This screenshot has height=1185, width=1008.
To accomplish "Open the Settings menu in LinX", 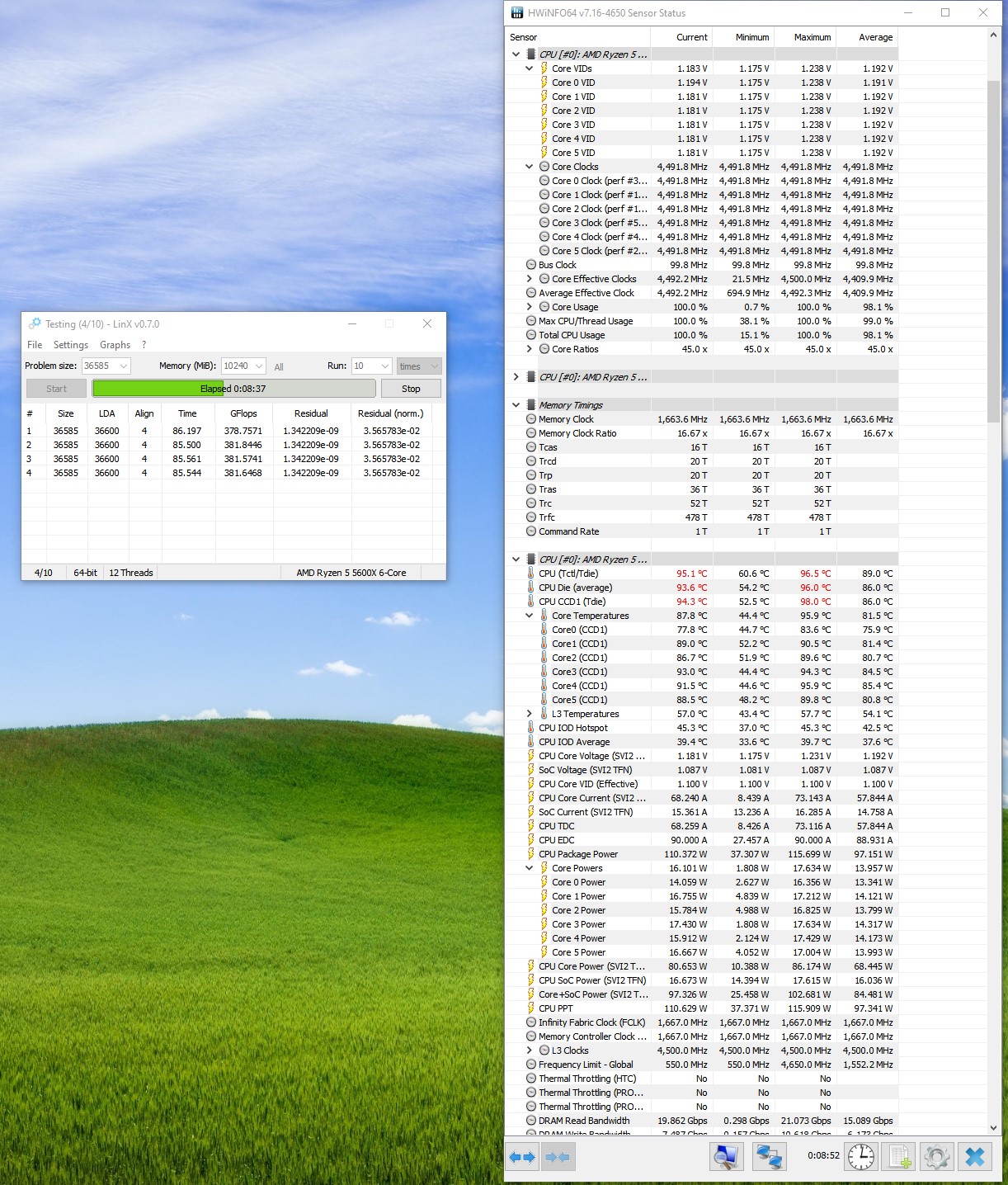I will click(x=71, y=345).
